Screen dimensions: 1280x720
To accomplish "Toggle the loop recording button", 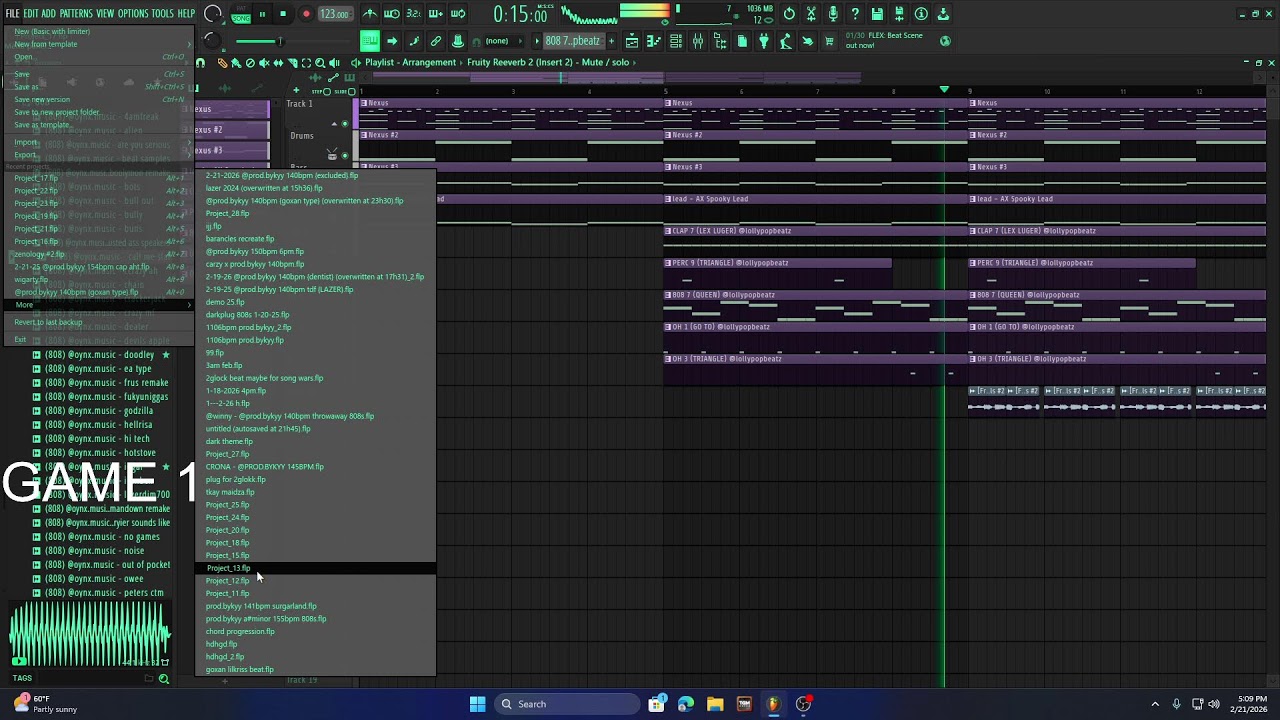I will point(458,14).
